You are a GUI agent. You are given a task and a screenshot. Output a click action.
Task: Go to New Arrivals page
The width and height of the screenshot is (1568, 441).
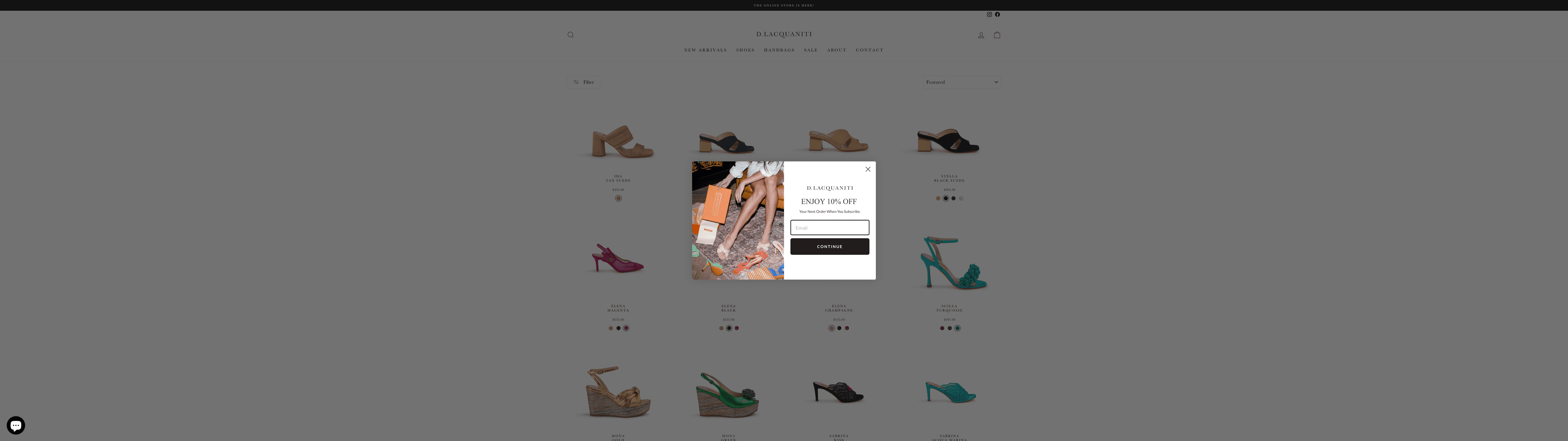pyautogui.click(x=705, y=50)
